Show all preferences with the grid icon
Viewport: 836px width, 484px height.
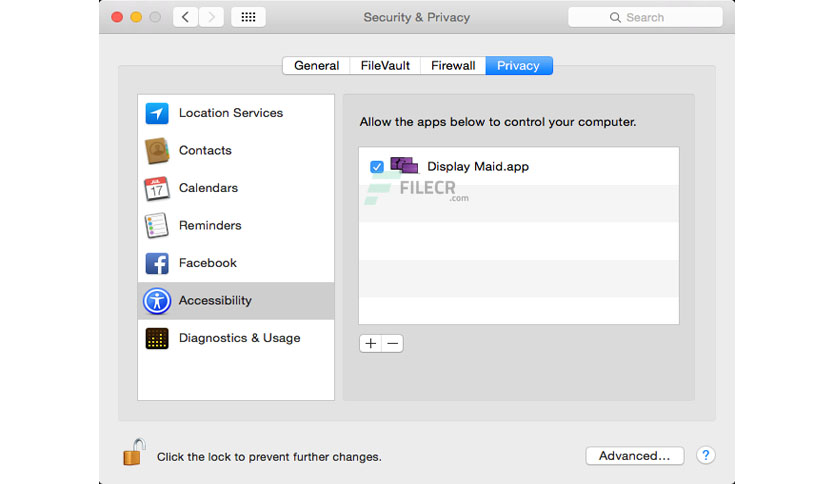(x=248, y=17)
